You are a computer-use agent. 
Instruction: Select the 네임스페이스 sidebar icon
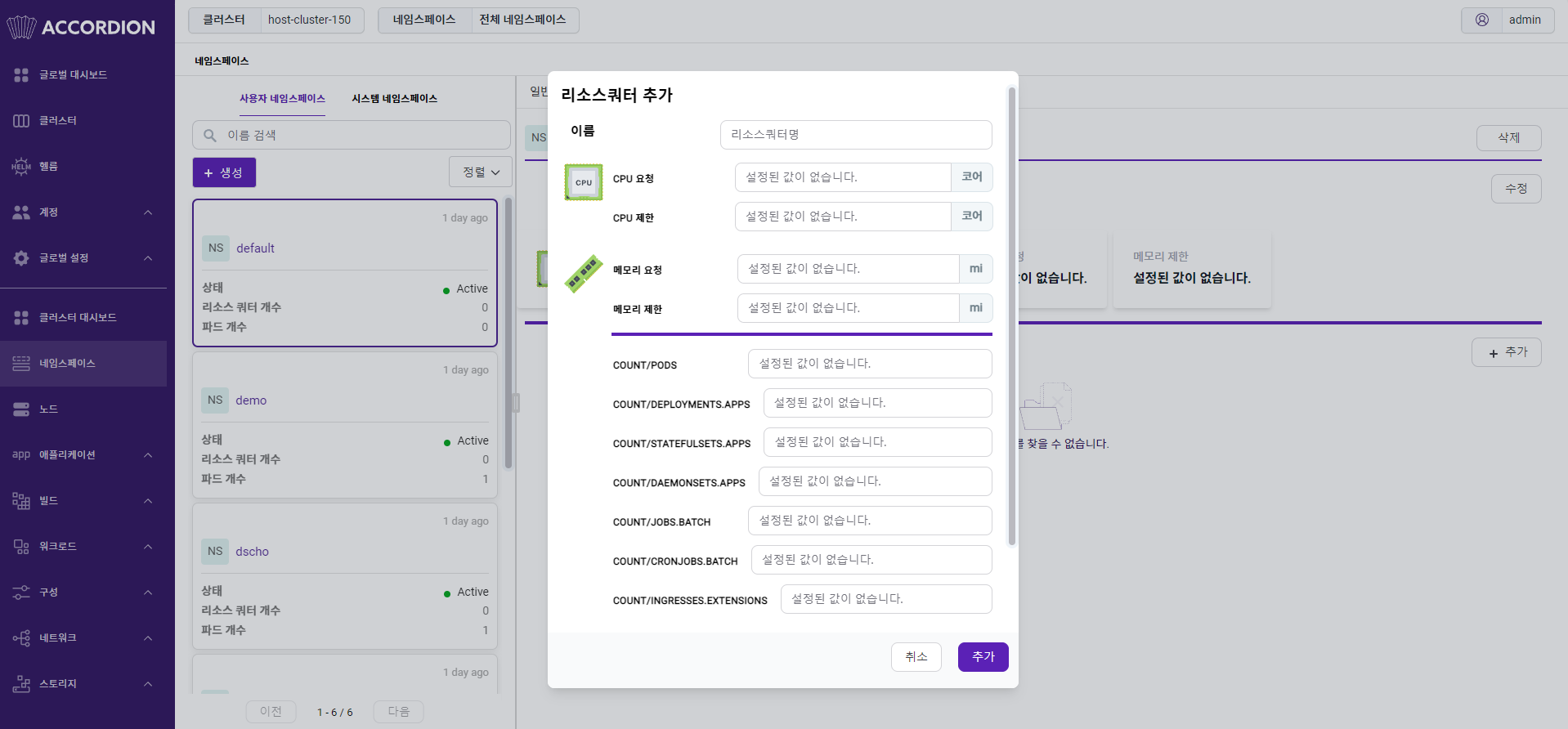point(21,364)
